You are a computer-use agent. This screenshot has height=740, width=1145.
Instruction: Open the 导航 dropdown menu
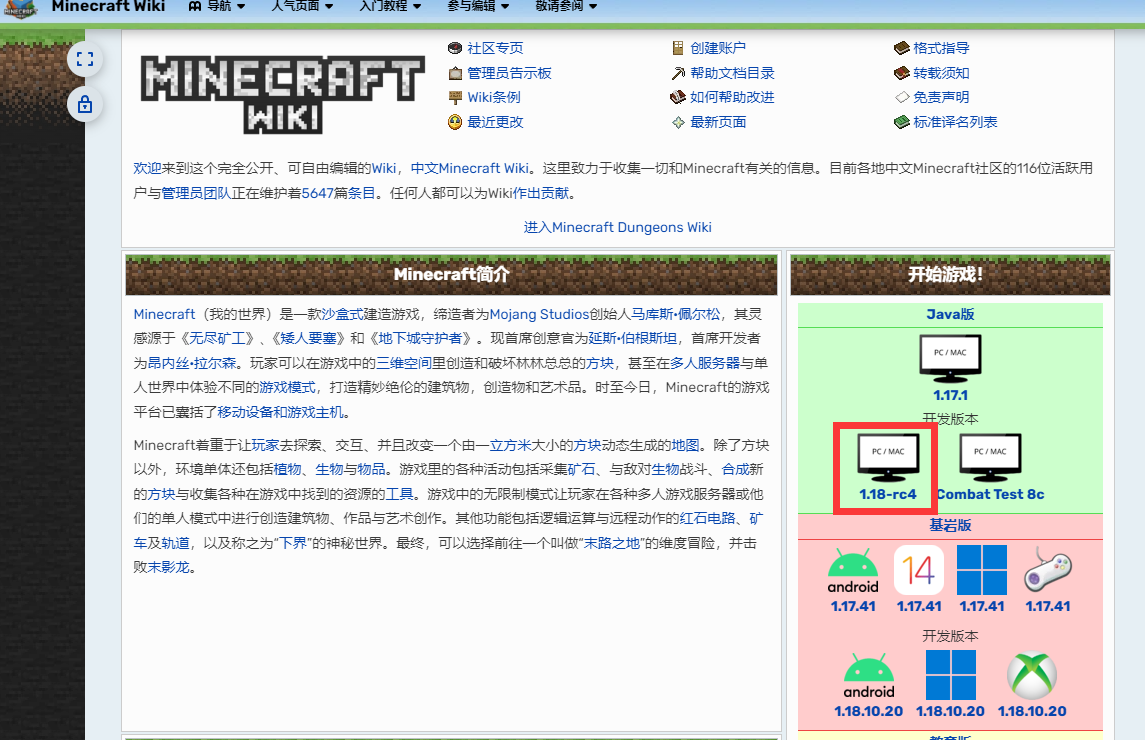(217, 6)
